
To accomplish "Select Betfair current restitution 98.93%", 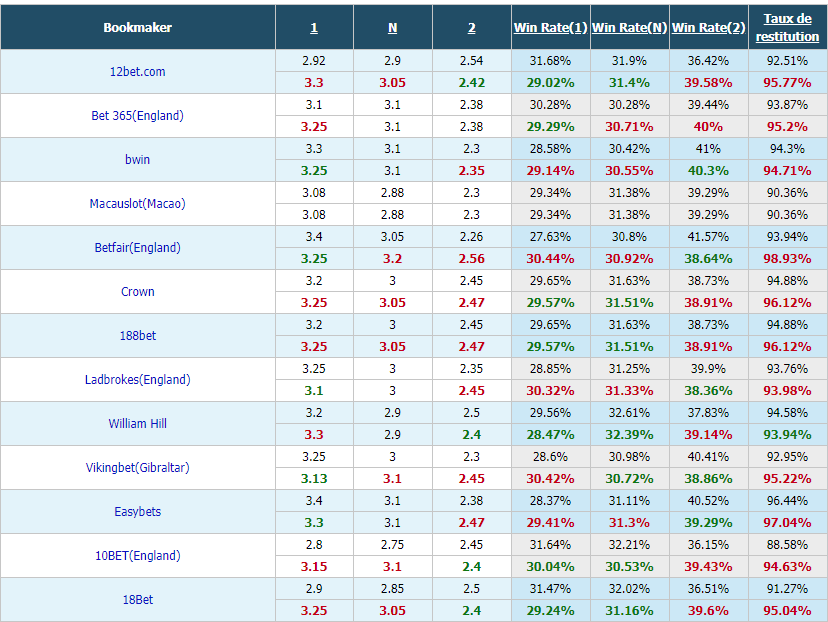I will [x=787, y=259].
